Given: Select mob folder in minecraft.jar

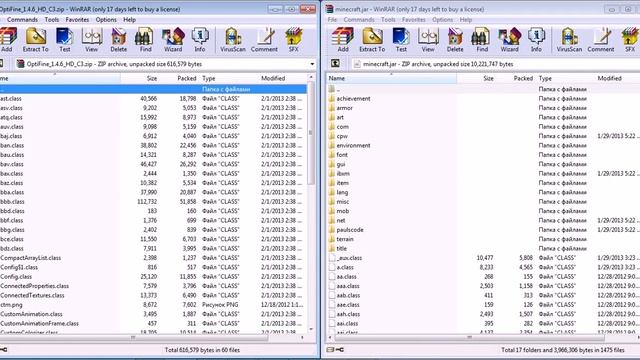Looking at the screenshot, I should click(x=342, y=211).
